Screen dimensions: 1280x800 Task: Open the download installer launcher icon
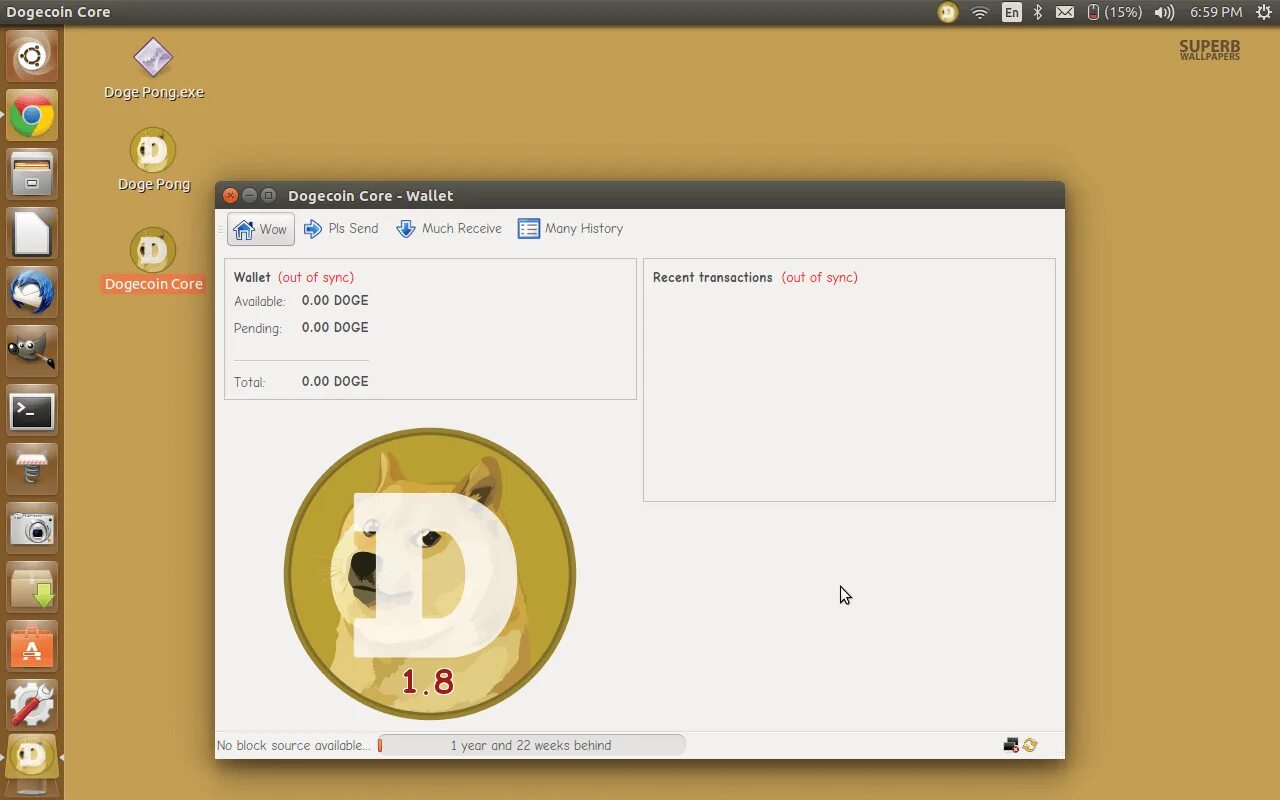tap(32, 587)
